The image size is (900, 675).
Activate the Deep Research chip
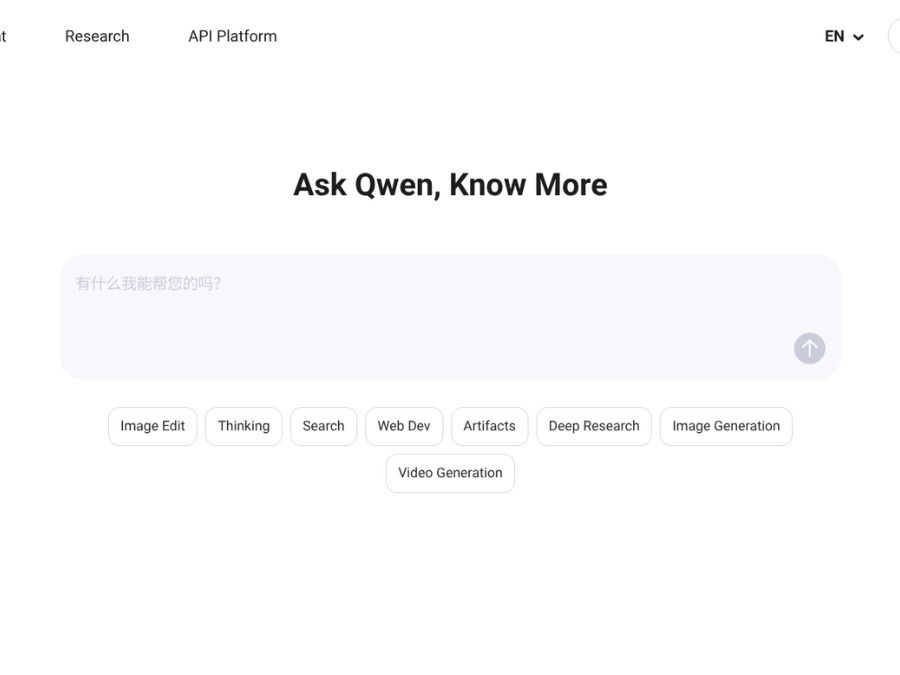(594, 426)
